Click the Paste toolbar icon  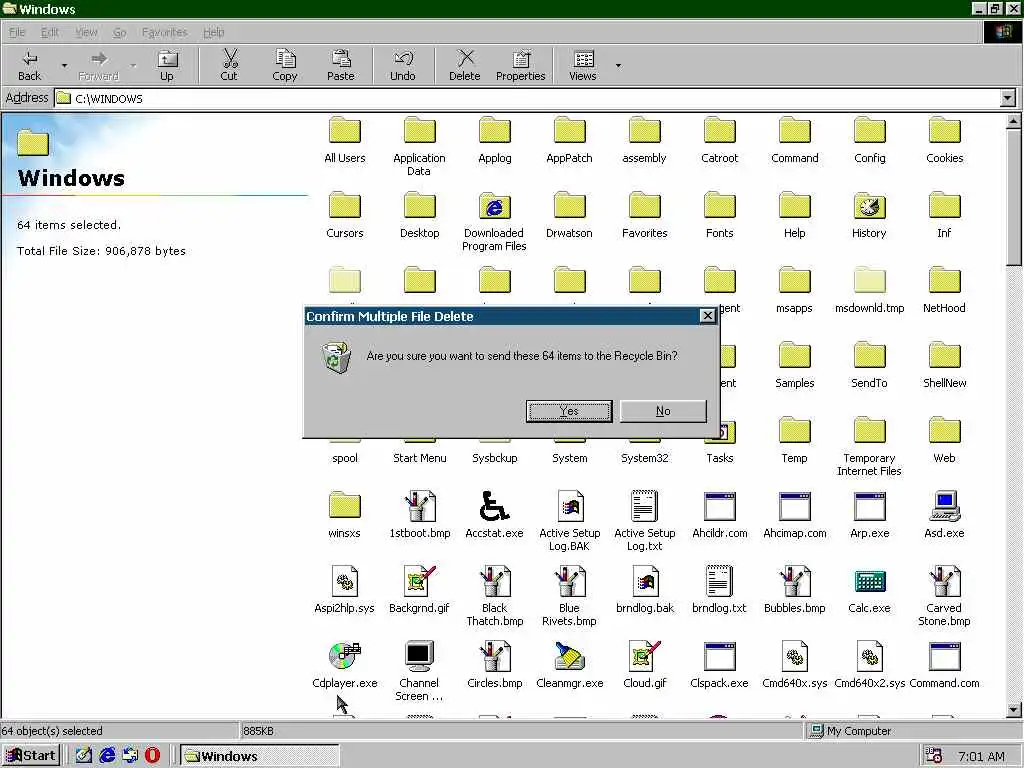pyautogui.click(x=340, y=59)
